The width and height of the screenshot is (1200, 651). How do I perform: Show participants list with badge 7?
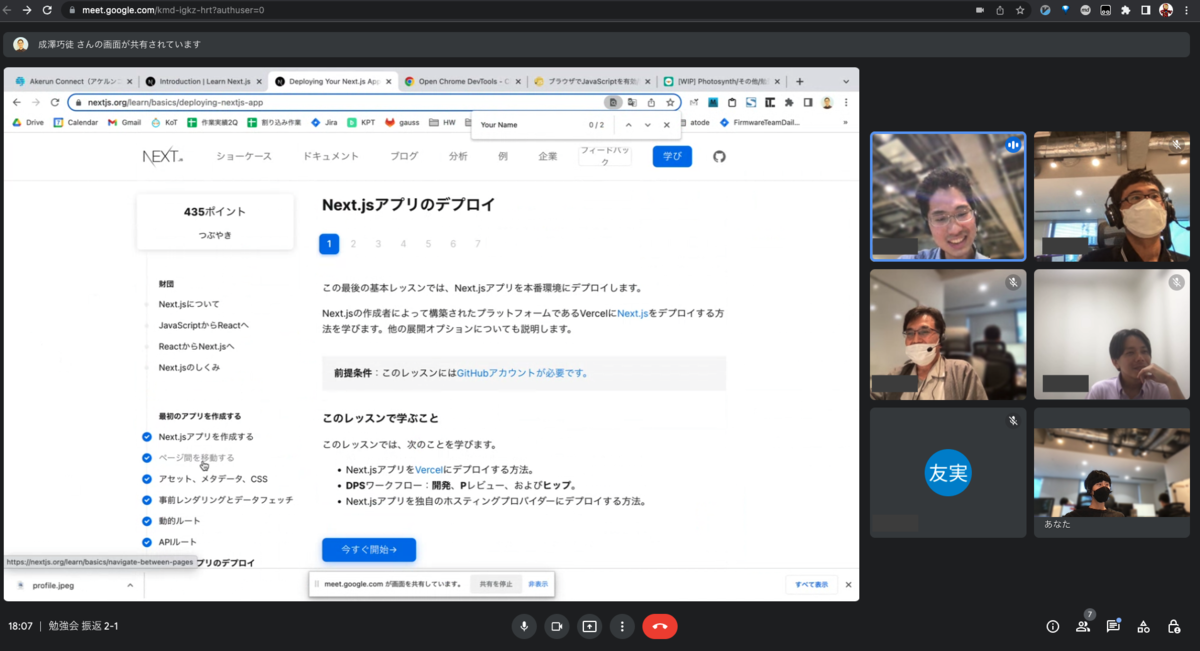(x=1083, y=626)
